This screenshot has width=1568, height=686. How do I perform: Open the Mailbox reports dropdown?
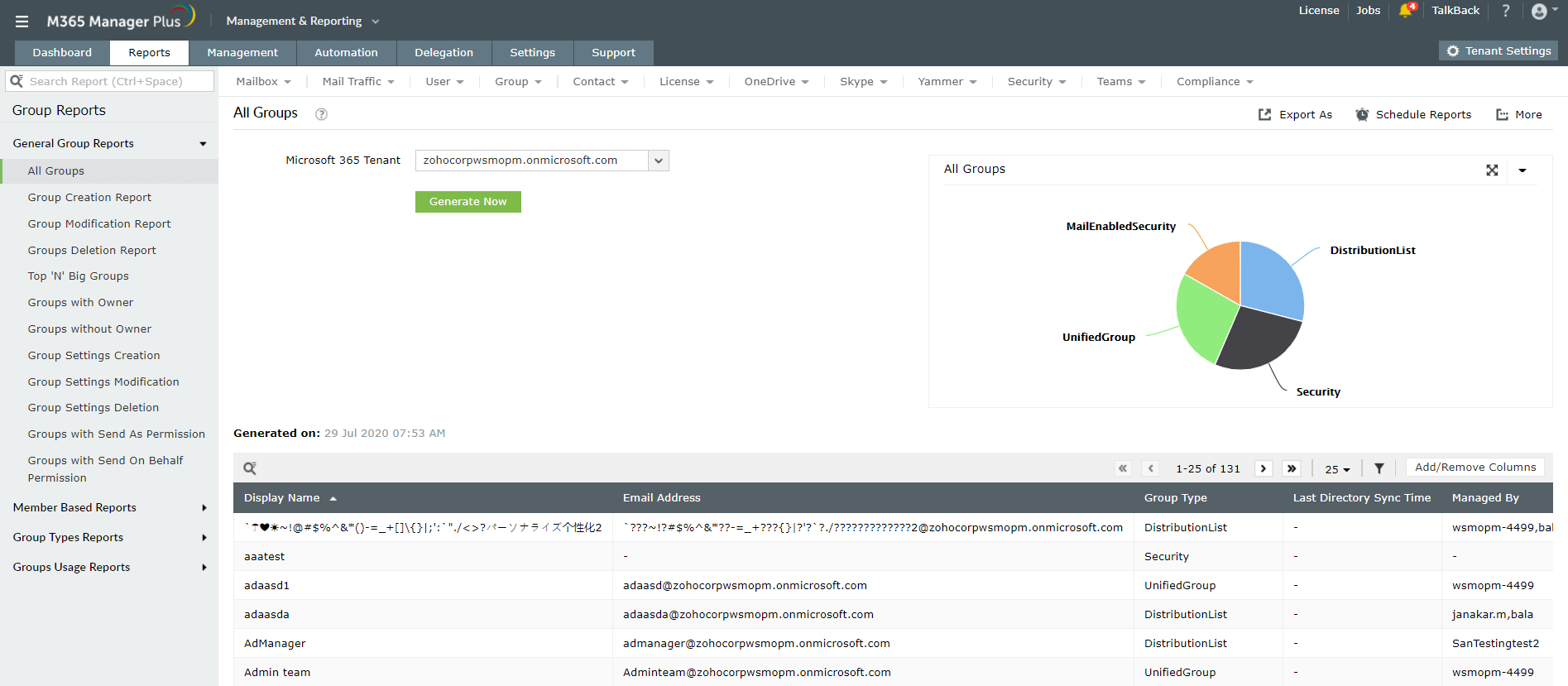point(263,81)
